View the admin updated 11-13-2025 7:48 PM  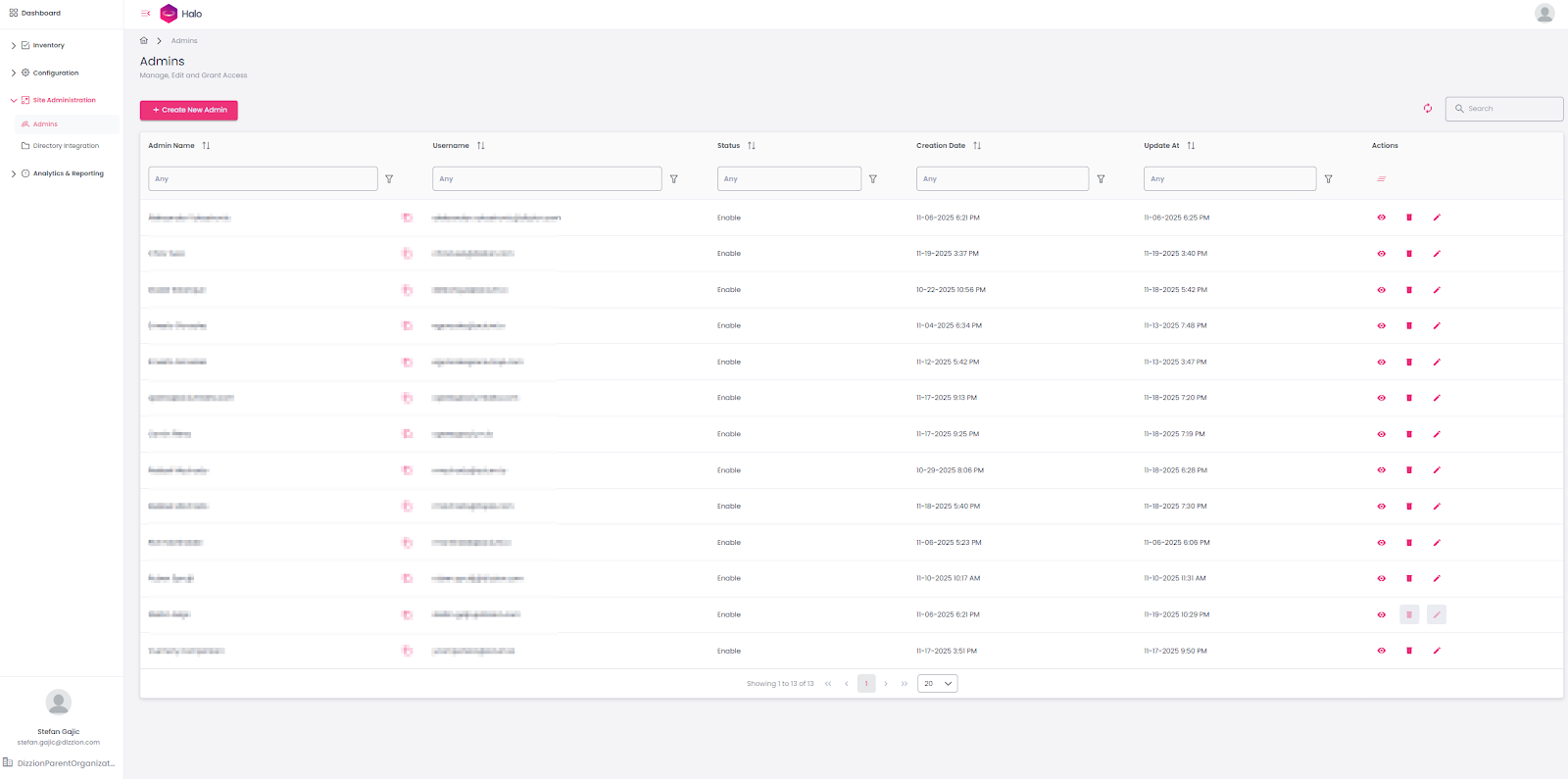pos(1382,326)
